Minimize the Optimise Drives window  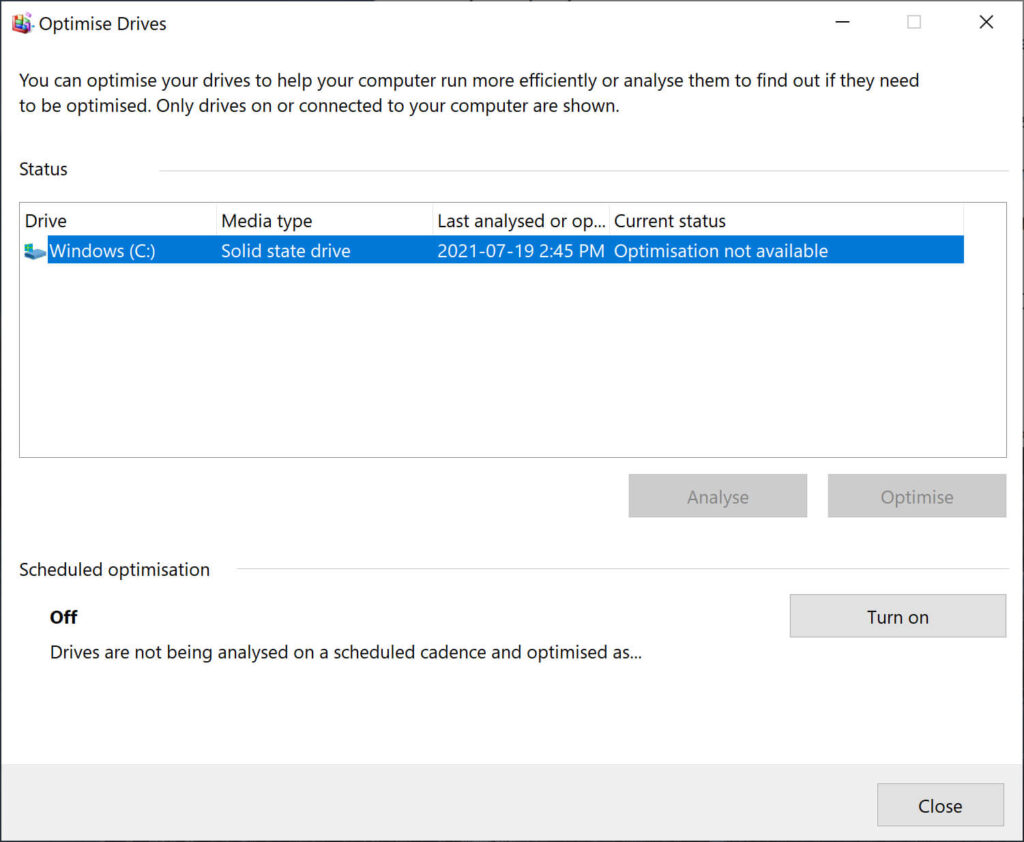click(843, 22)
